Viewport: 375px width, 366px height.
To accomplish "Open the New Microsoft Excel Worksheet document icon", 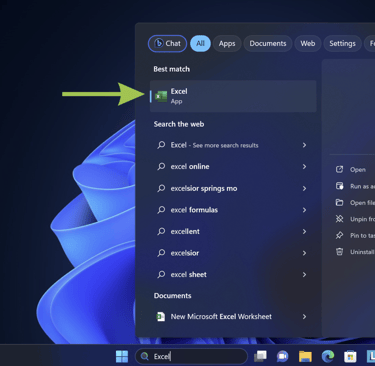I will coord(161,317).
